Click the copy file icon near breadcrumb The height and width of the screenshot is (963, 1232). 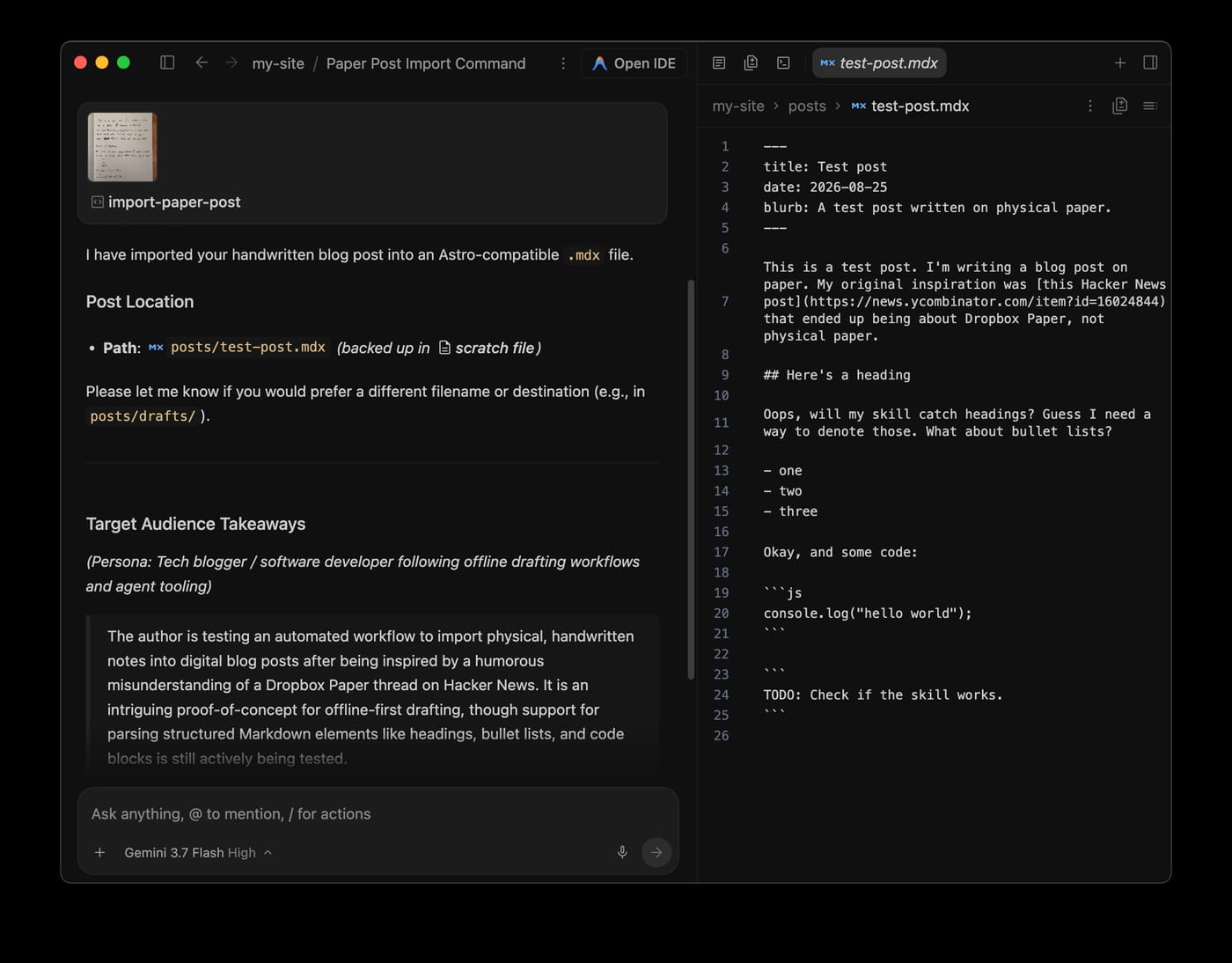(1120, 106)
